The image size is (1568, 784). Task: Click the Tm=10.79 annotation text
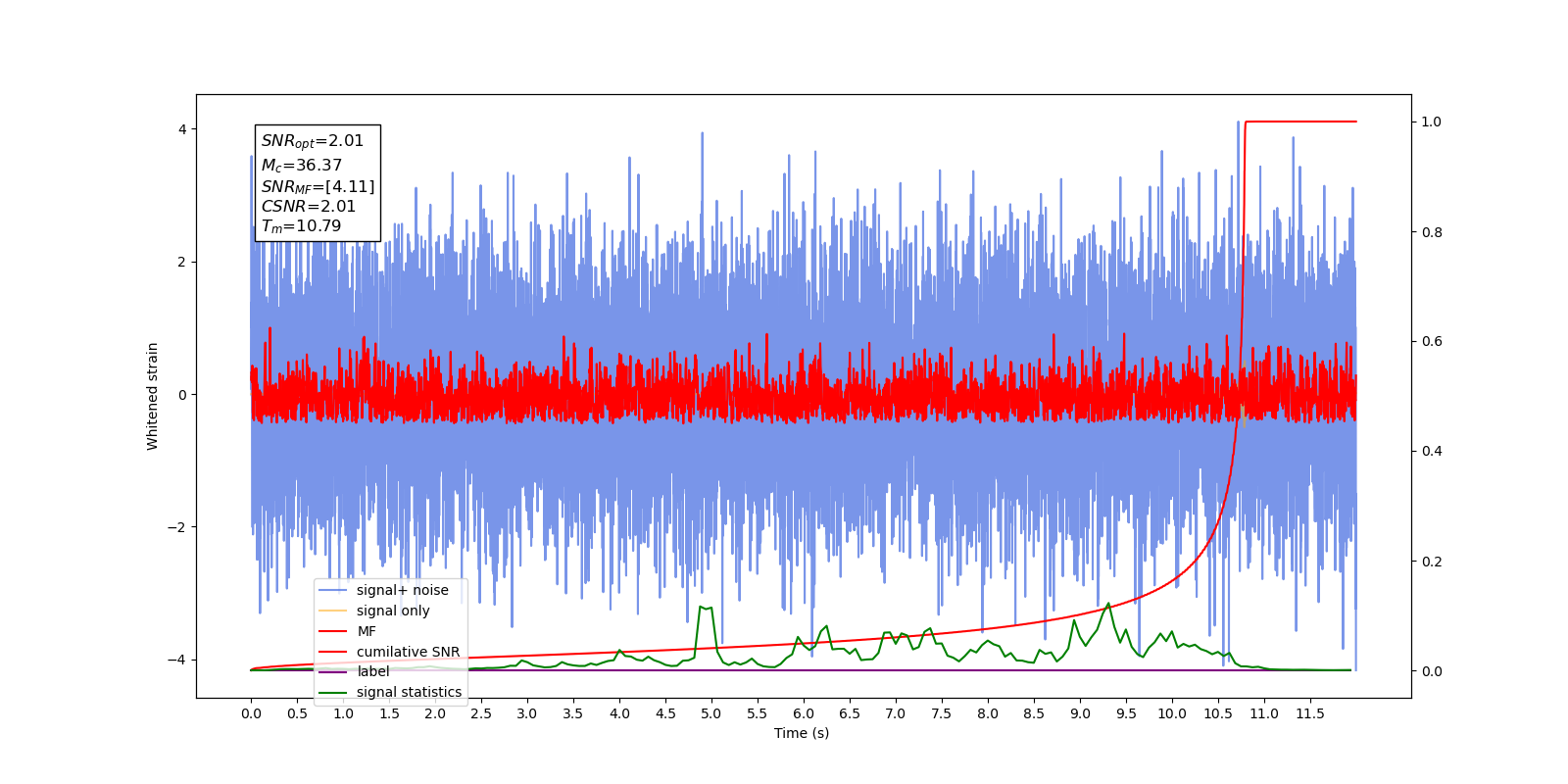coord(301,226)
